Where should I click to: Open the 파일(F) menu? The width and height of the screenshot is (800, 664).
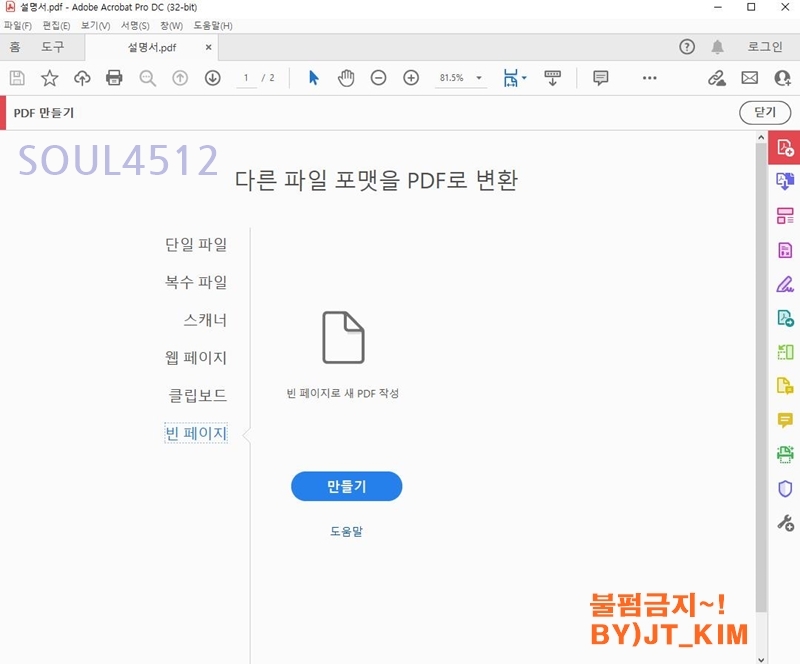[17, 26]
